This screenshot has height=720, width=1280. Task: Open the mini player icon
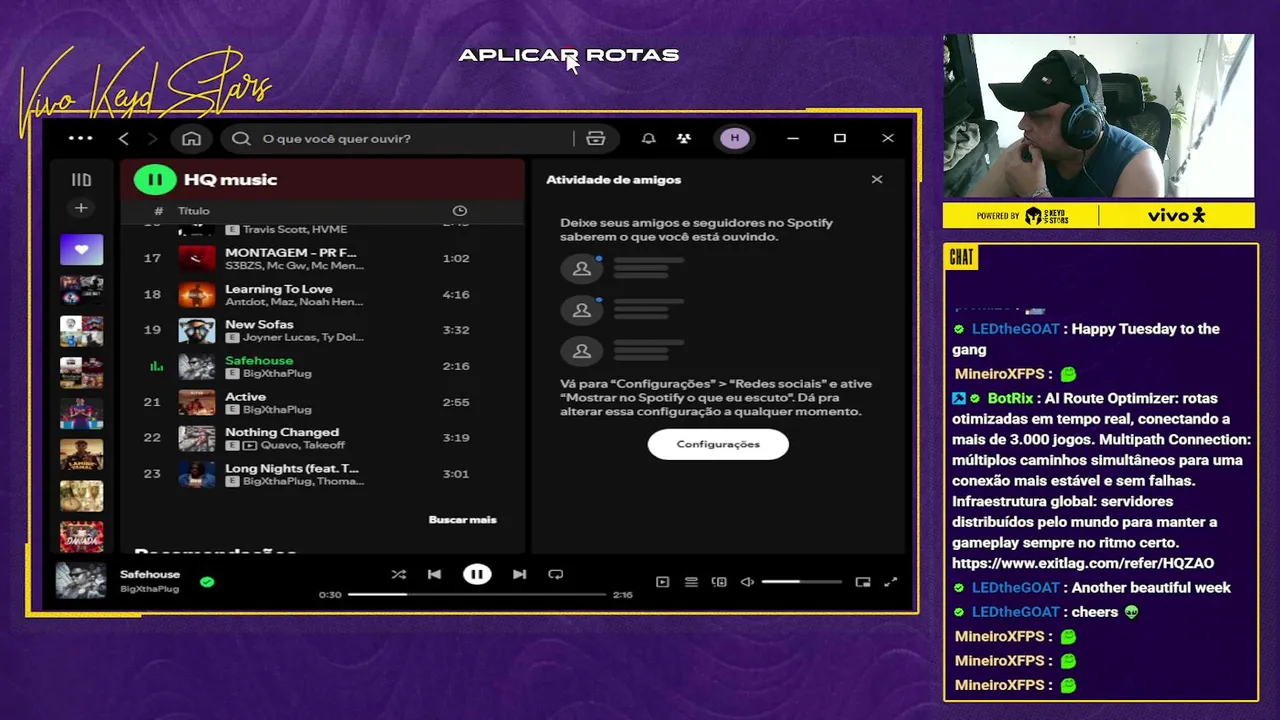[863, 581]
